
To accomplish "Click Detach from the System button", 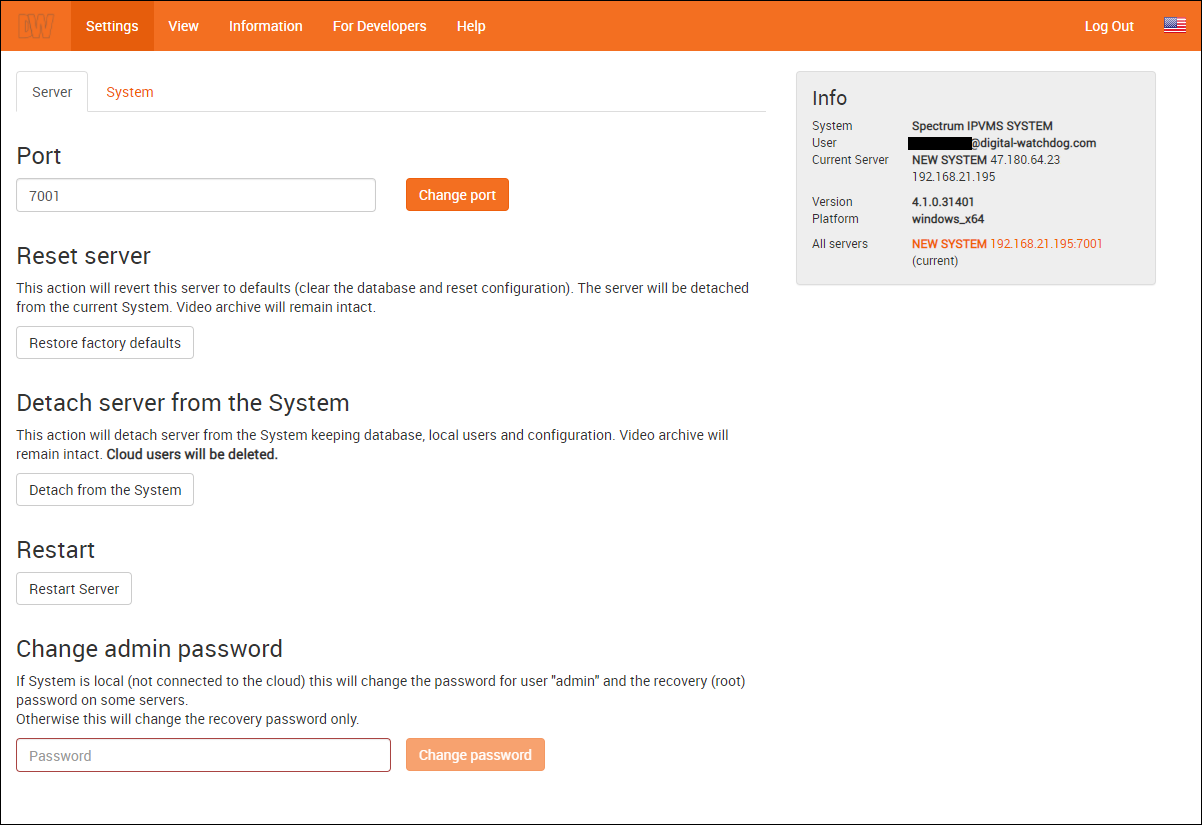I will [x=105, y=490].
